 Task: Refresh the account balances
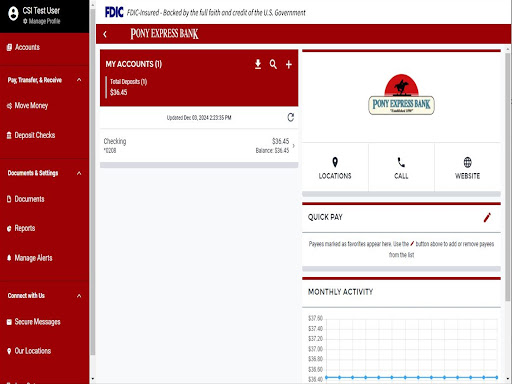(291, 117)
